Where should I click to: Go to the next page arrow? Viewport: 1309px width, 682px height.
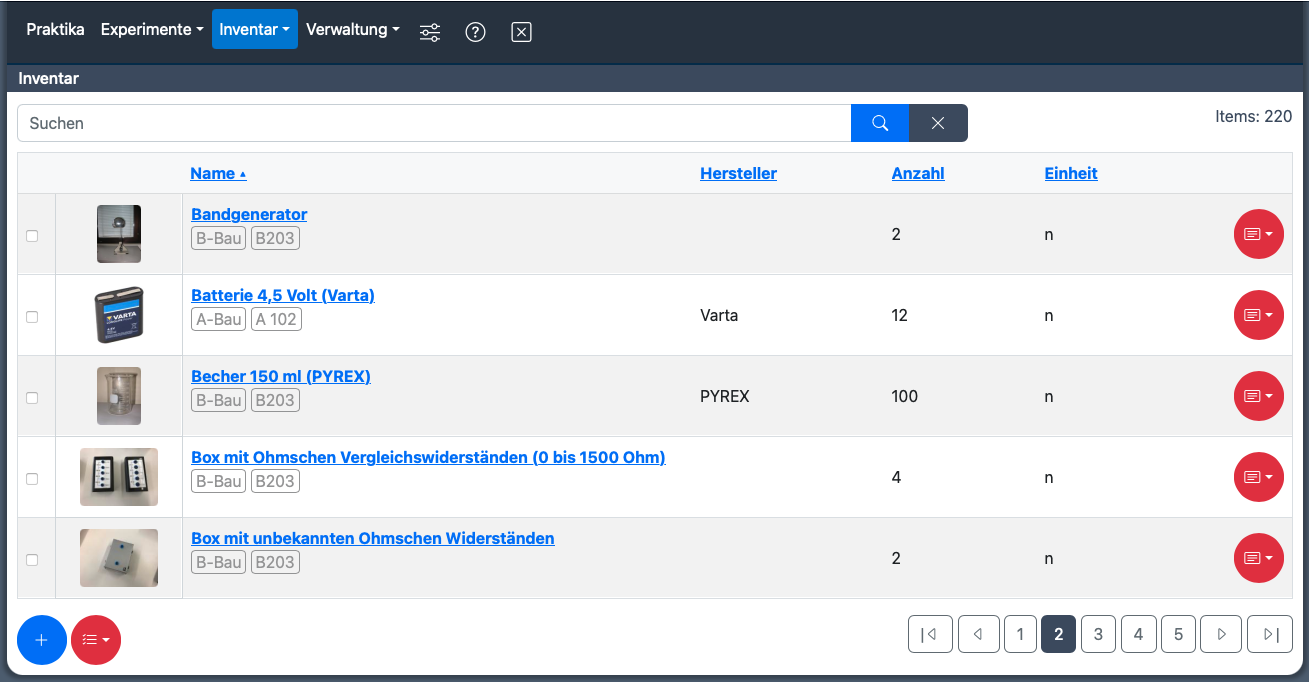pos(1221,634)
